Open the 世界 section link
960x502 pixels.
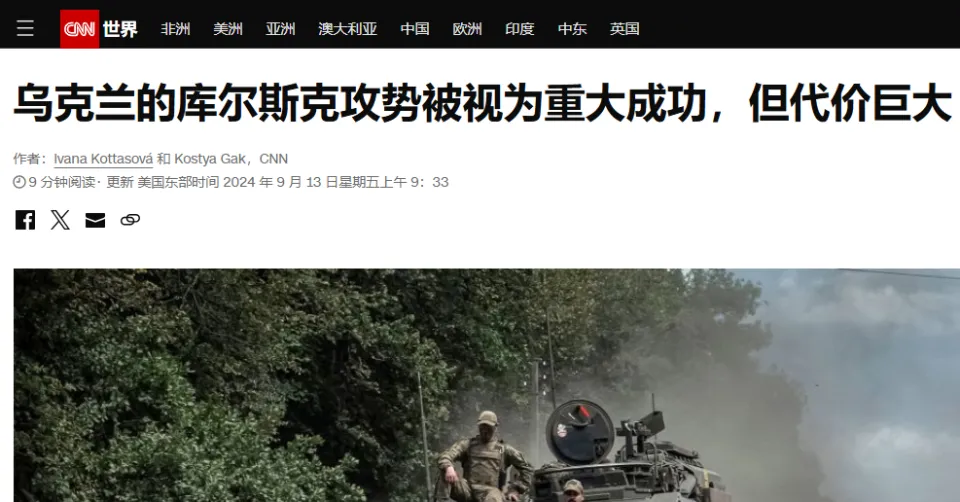click(120, 29)
